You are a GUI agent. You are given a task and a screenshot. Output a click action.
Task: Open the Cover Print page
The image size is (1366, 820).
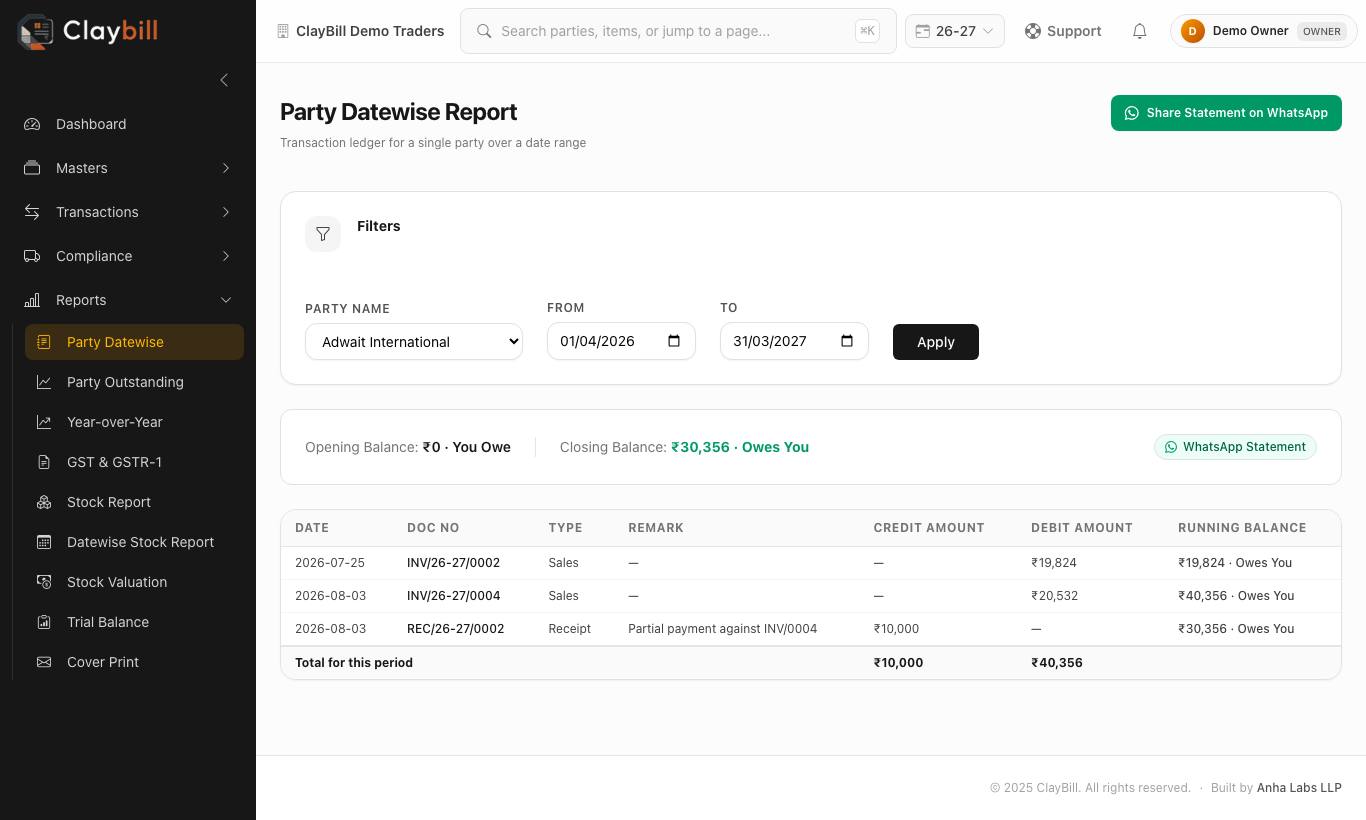coord(134,662)
